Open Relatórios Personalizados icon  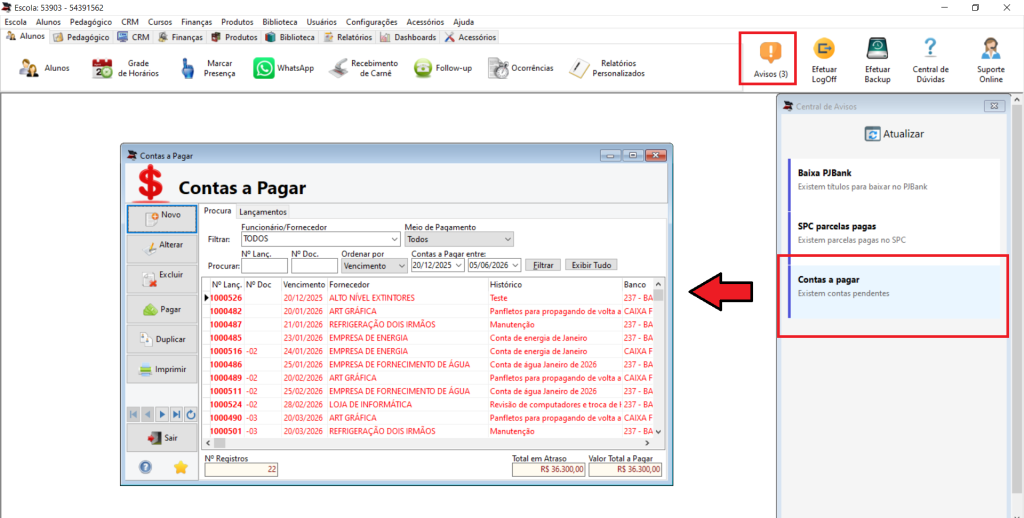[579, 68]
